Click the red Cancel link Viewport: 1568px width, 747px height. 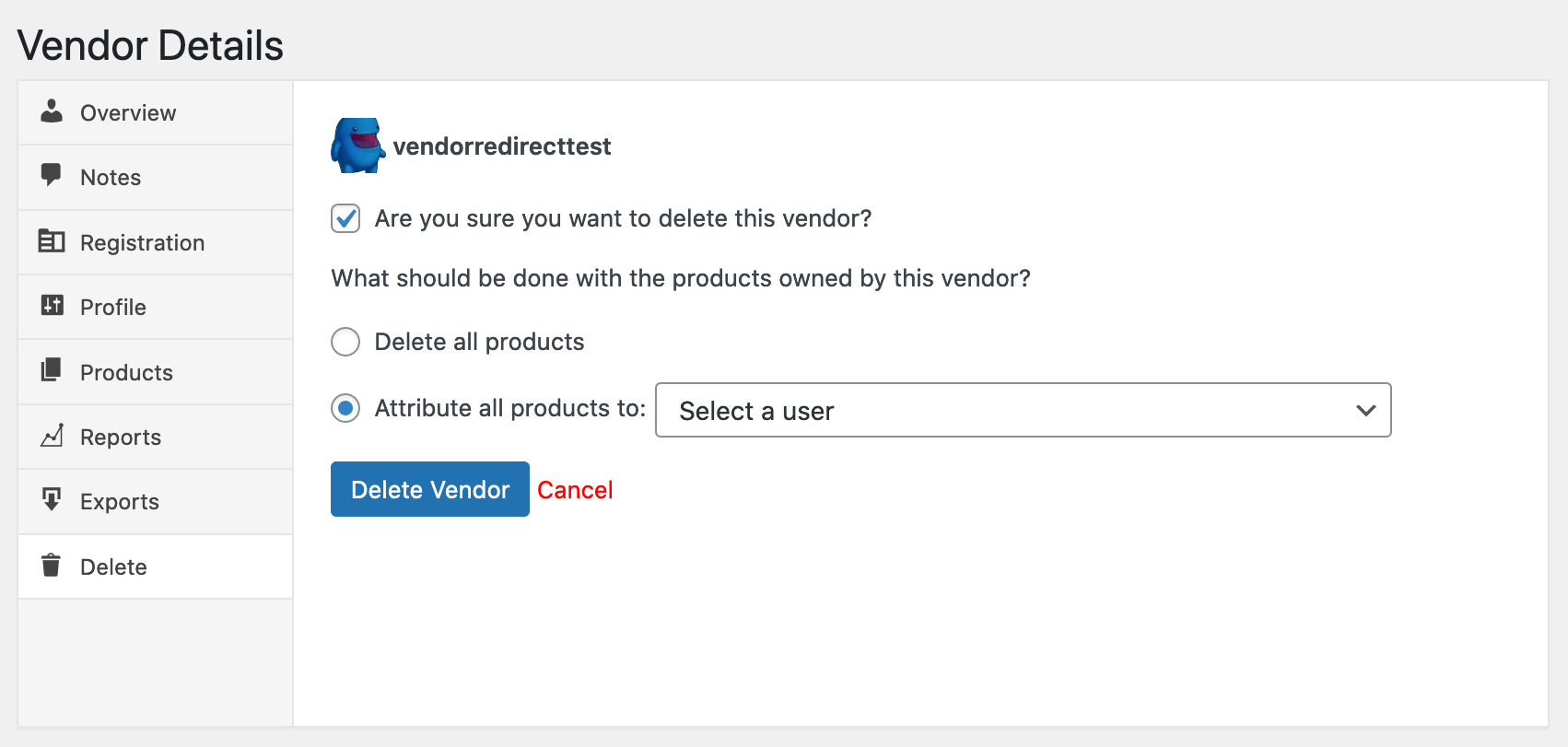(575, 490)
